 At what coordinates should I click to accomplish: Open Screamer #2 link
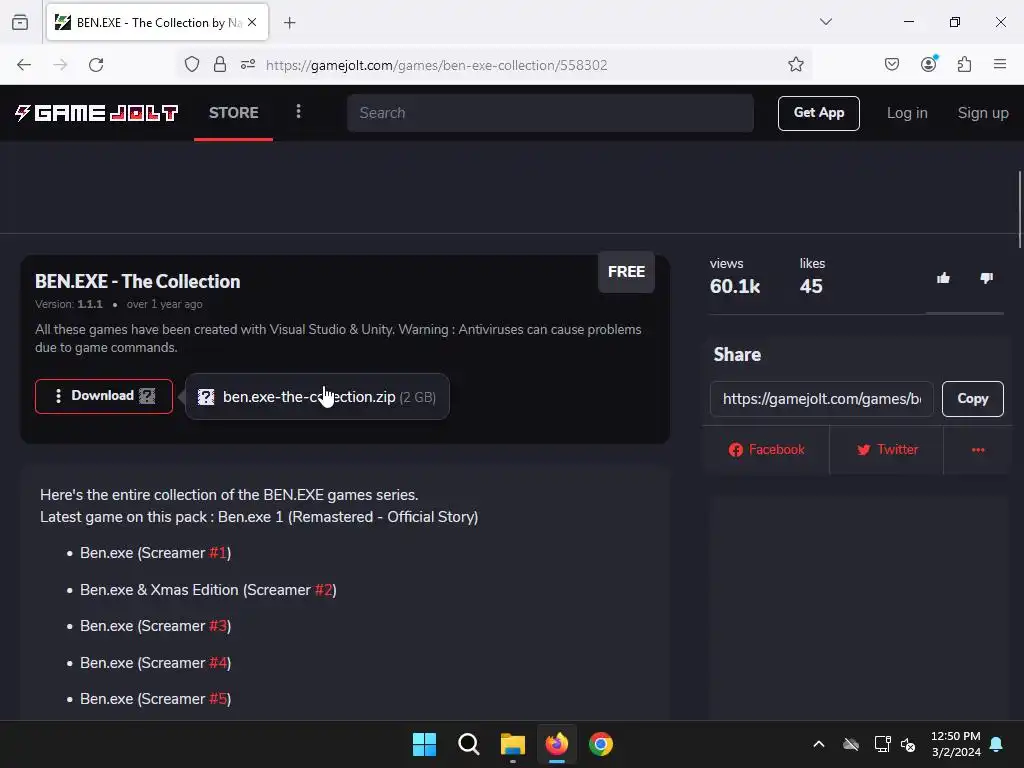(x=323, y=590)
